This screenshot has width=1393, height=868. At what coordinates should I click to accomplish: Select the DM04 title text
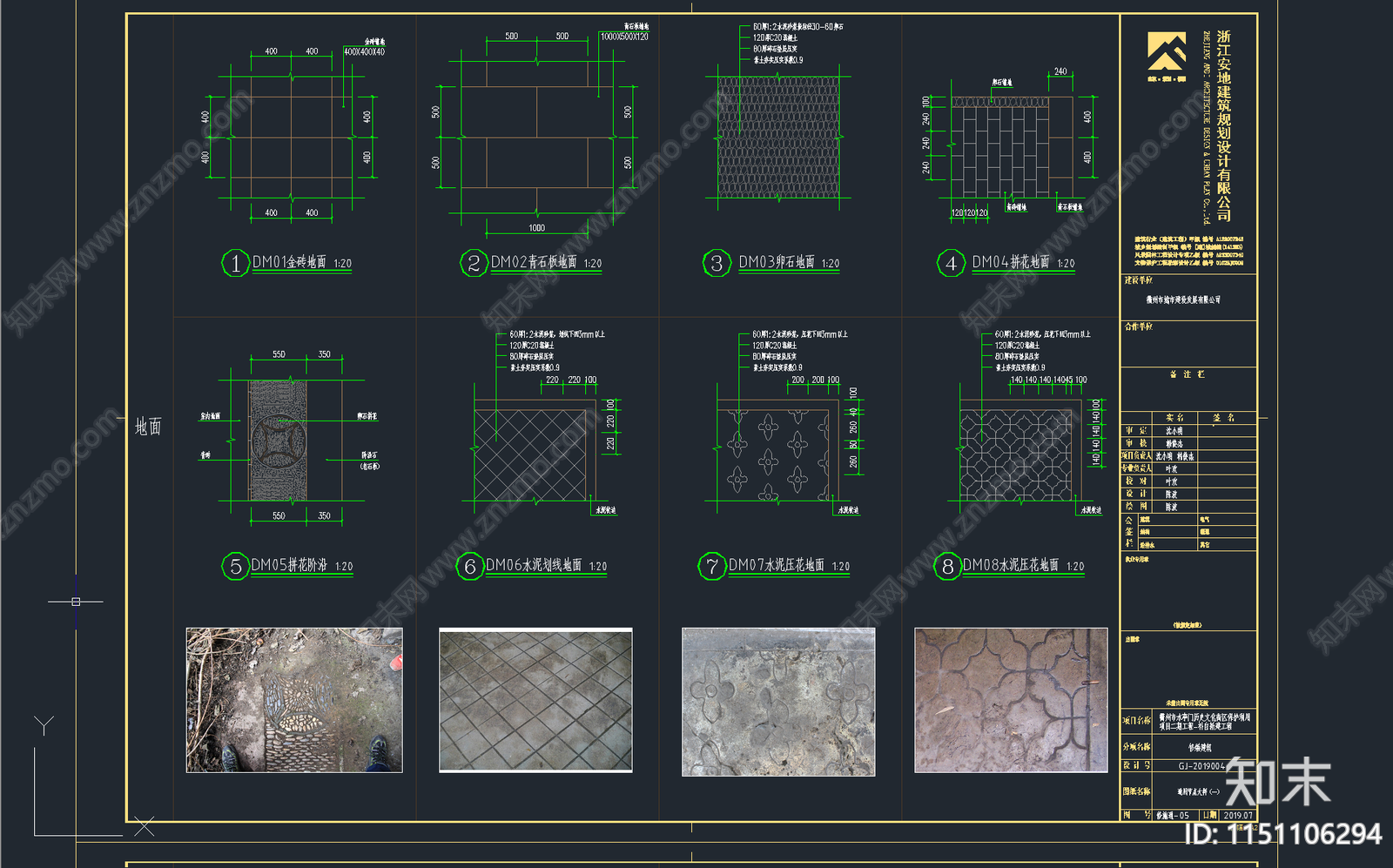1010,262
